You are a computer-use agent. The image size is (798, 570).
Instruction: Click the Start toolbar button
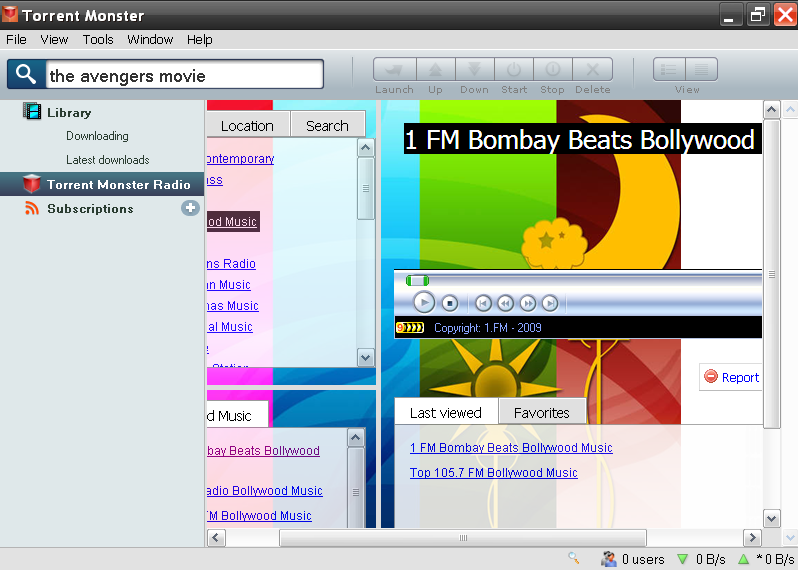click(514, 70)
